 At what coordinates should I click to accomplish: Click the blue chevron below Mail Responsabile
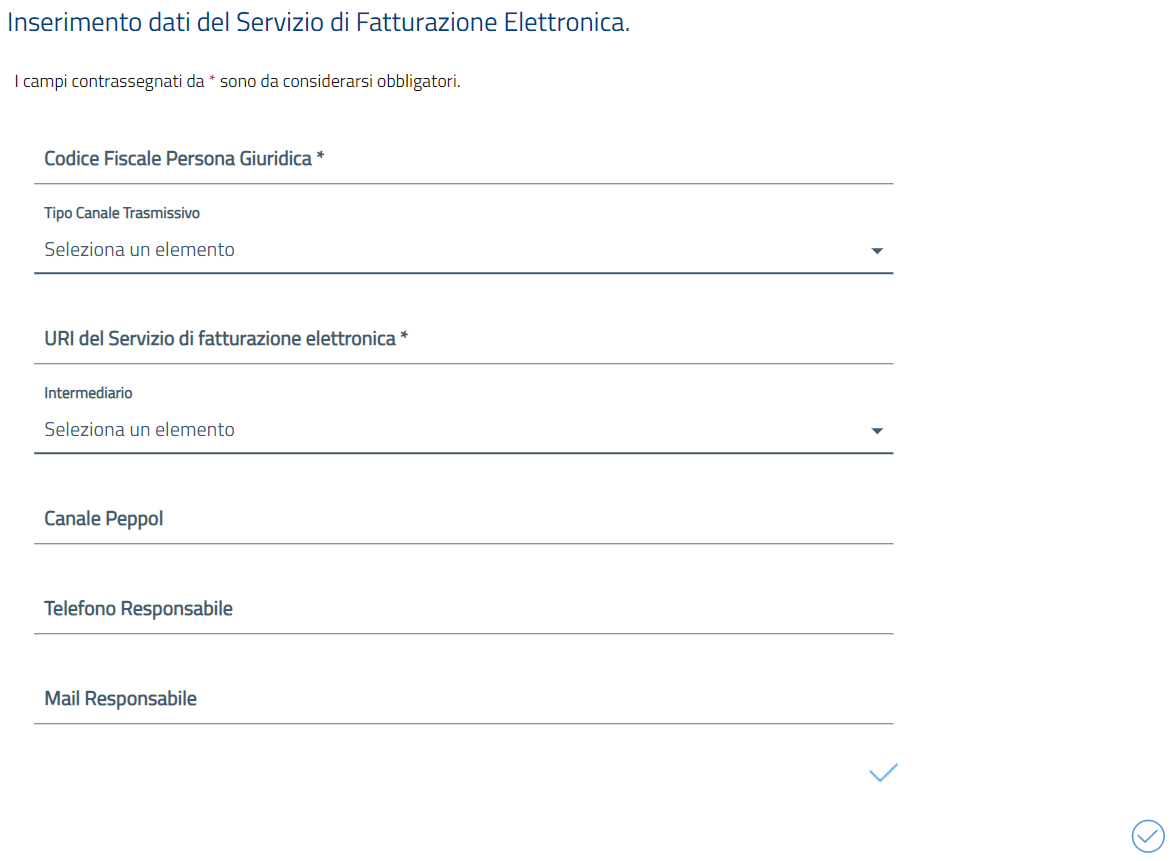pyautogui.click(x=883, y=772)
